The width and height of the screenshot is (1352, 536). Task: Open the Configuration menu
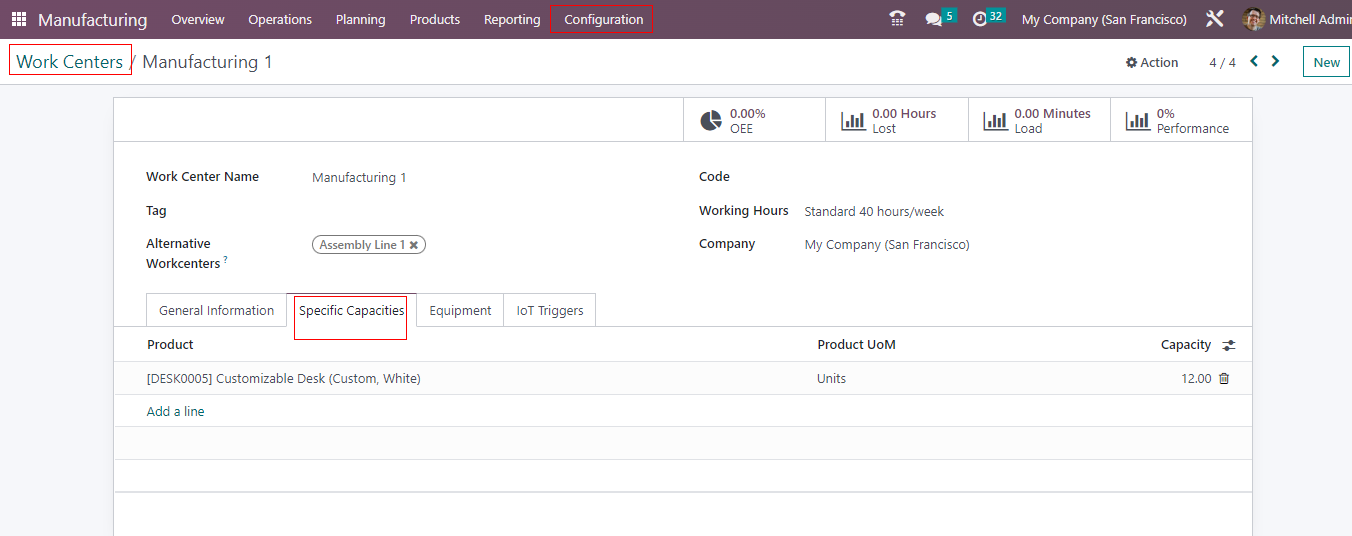pos(603,19)
